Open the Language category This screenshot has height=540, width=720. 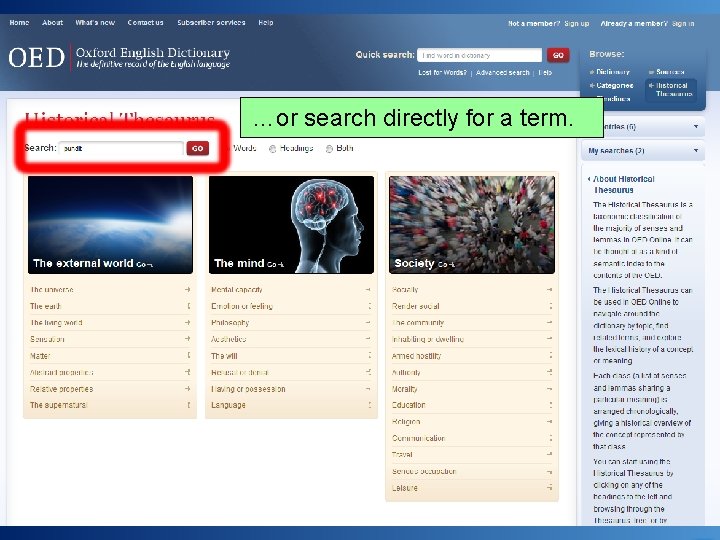point(228,405)
